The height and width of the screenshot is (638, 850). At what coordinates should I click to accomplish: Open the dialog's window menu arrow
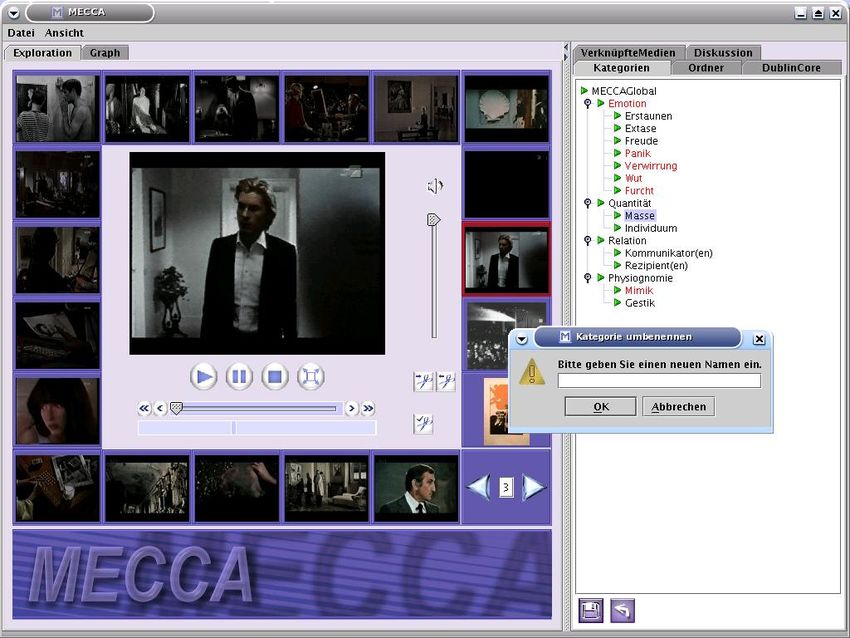tap(521, 339)
